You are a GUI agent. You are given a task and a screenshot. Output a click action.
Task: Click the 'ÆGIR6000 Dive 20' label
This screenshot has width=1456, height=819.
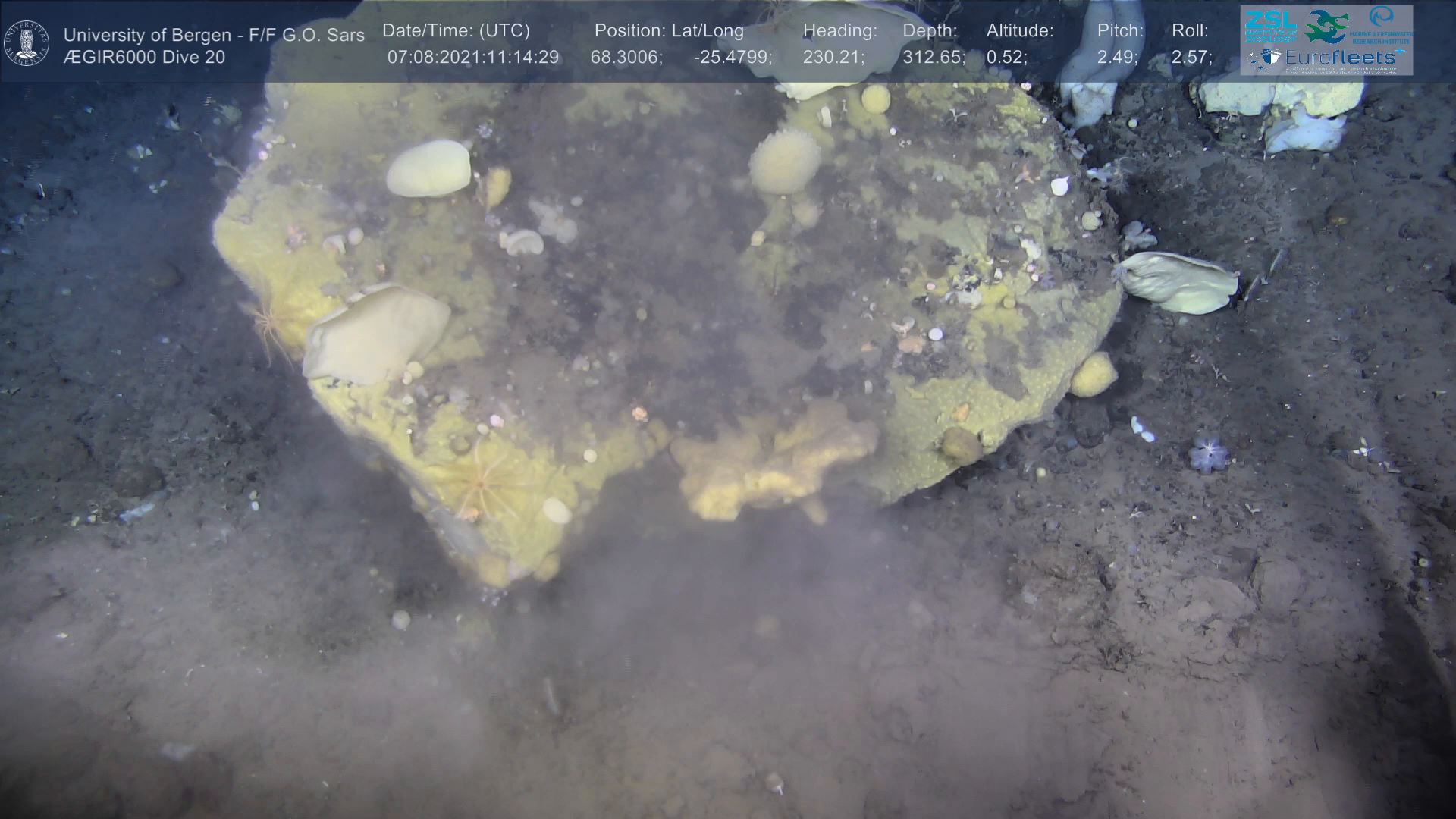[144, 58]
